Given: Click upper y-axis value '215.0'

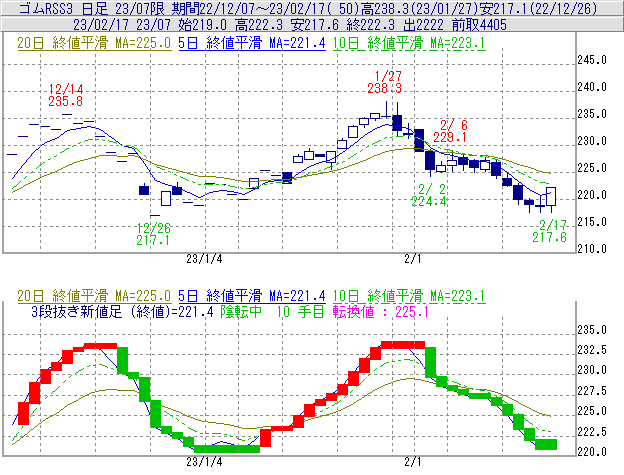Looking at the screenshot, I should pos(592,222).
